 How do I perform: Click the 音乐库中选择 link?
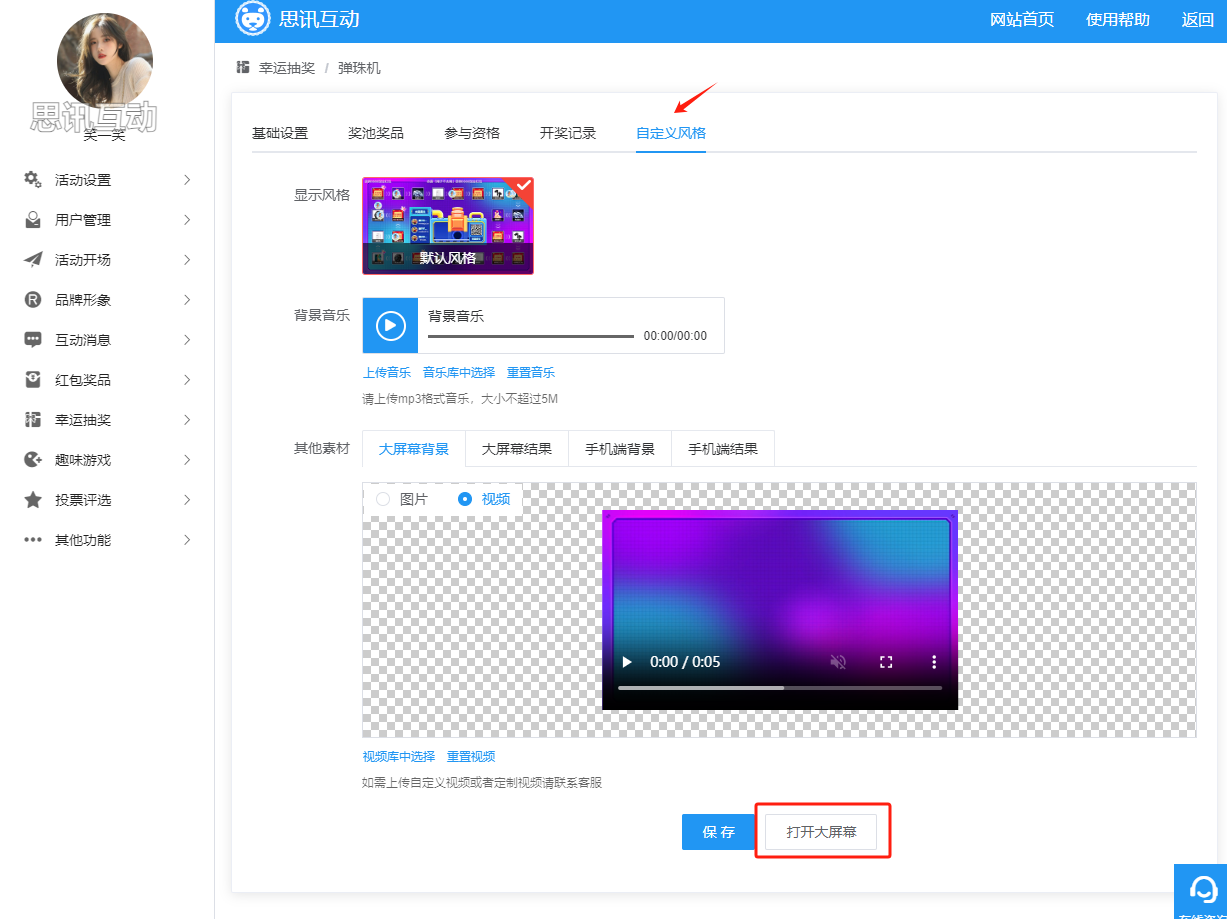tap(459, 373)
